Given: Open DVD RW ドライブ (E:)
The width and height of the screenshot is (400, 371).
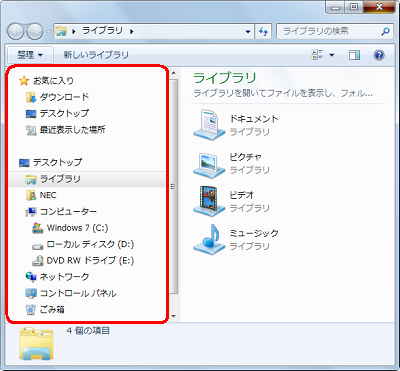Looking at the screenshot, I should (x=90, y=261).
